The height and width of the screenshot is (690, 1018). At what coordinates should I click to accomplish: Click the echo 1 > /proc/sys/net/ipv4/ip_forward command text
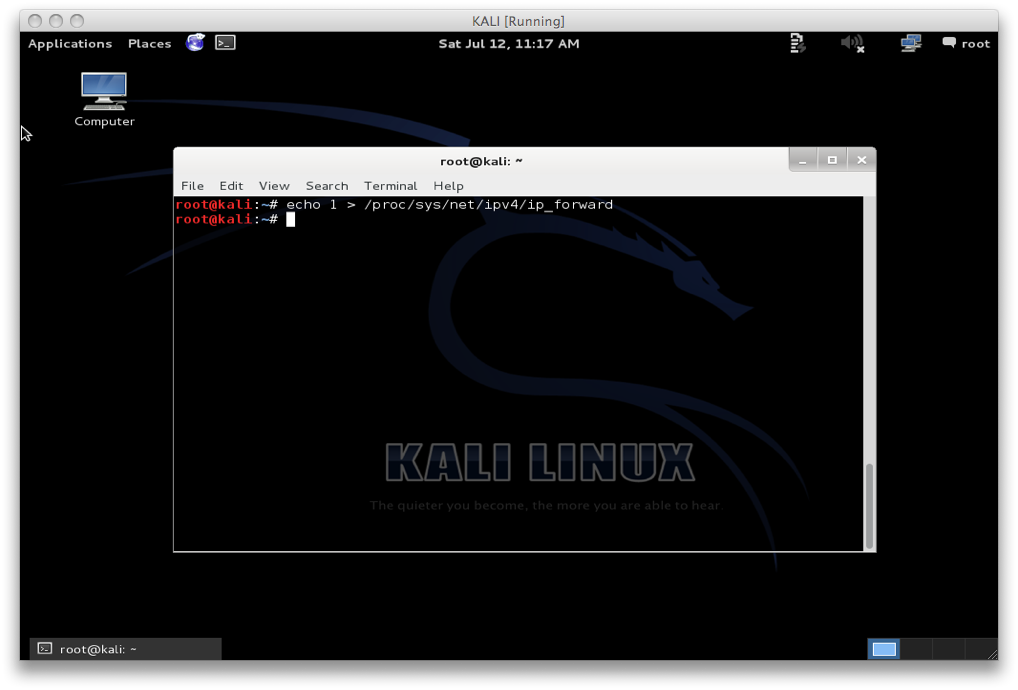tap(449, 204)
